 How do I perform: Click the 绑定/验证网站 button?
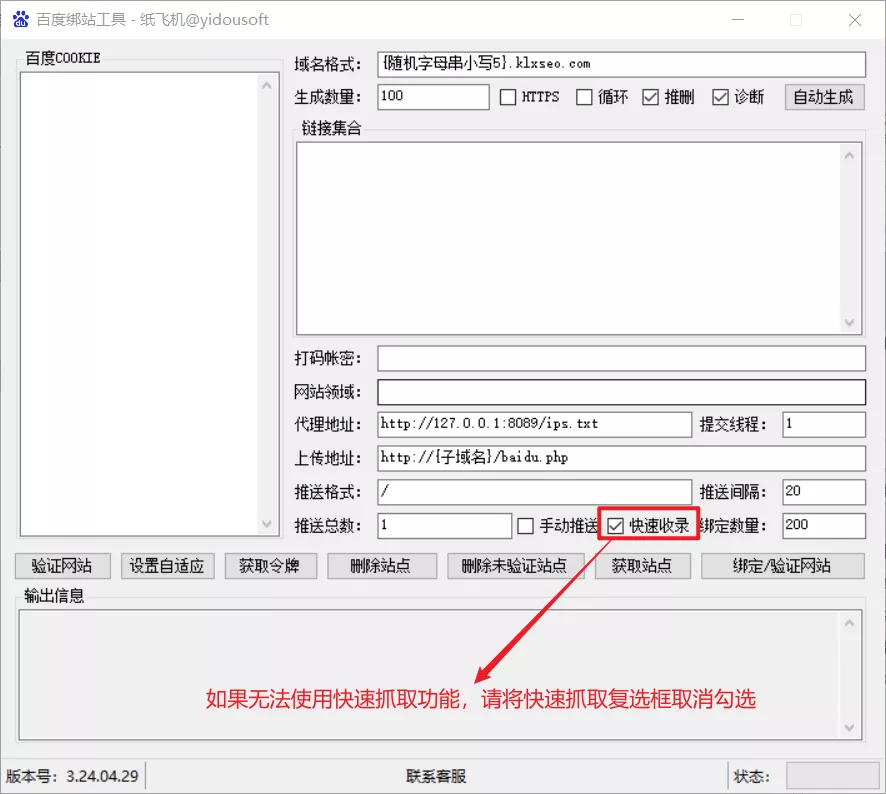click(783, 566)
